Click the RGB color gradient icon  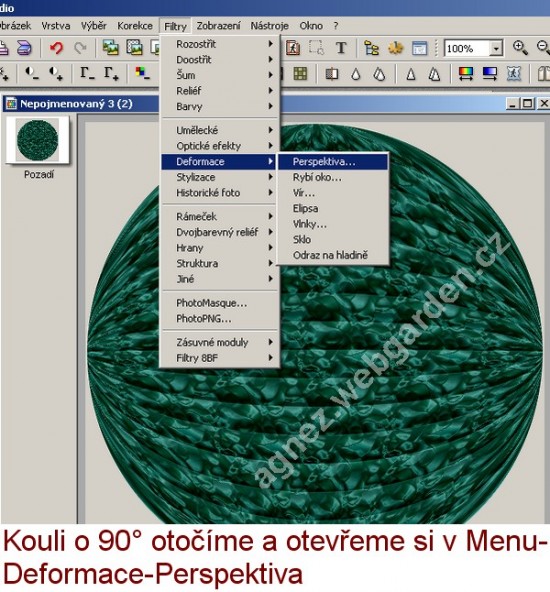[x=465, y=74]
